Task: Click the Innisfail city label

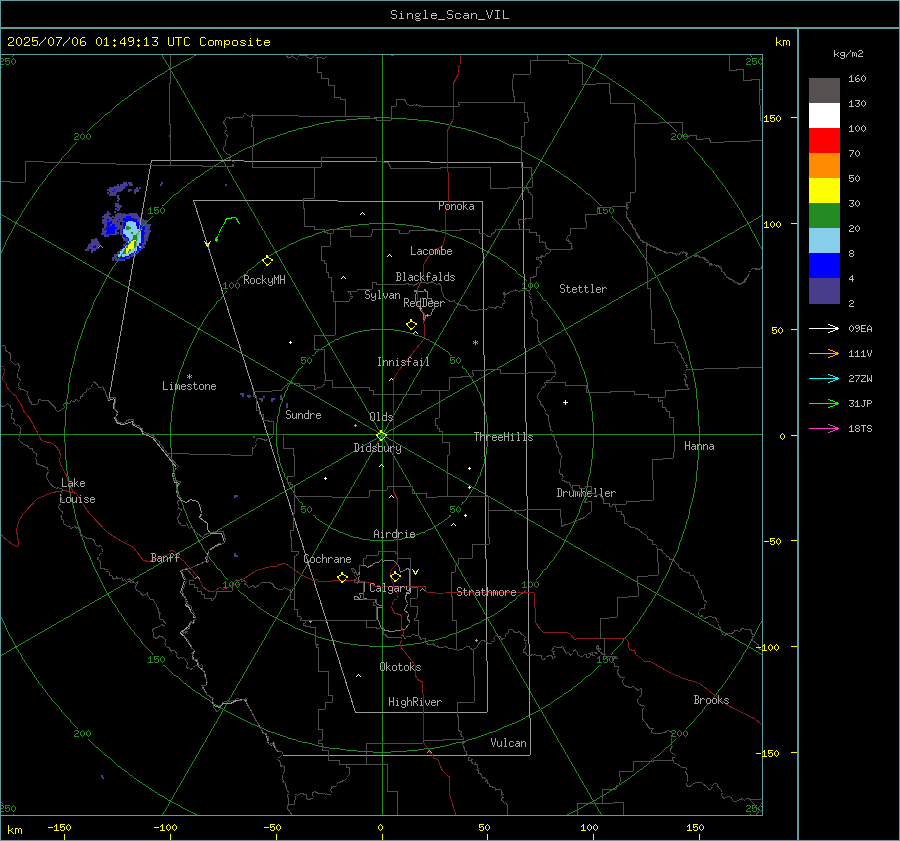Action: [x=403, y=362]
